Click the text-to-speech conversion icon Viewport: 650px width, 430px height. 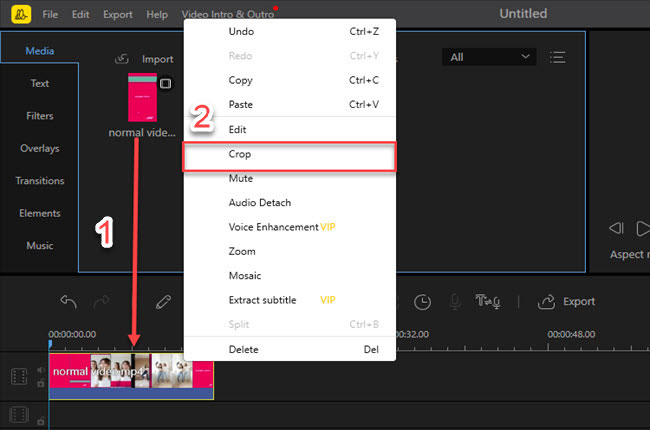point(488,301)
